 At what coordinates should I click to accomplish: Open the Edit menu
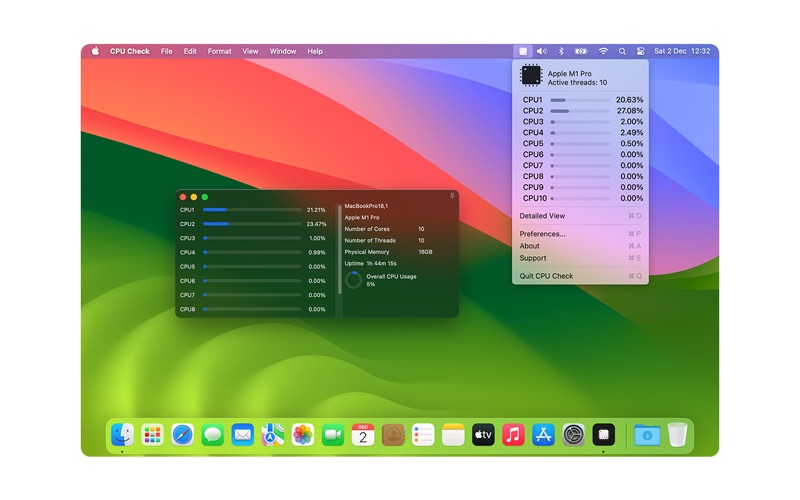click(190, 51)
